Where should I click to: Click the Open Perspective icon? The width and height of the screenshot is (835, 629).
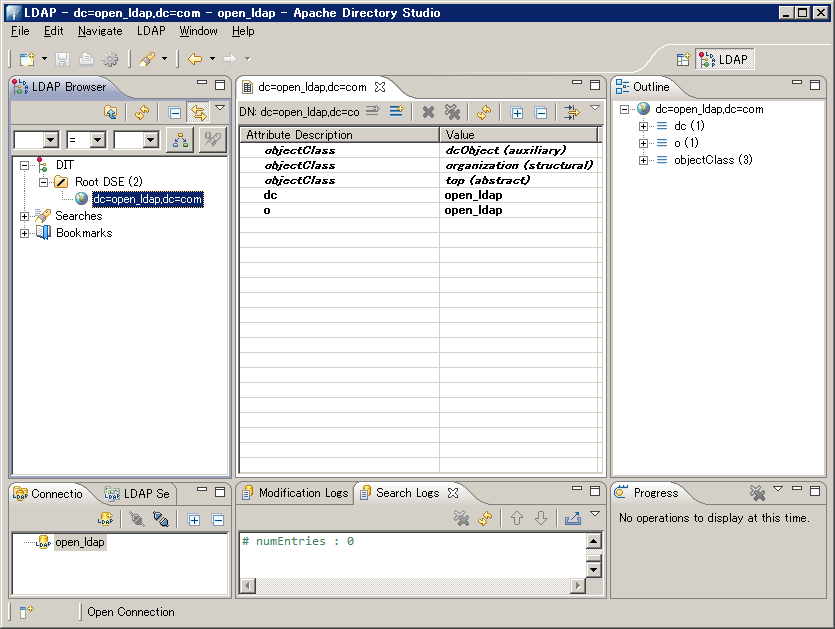pos(683,60)
